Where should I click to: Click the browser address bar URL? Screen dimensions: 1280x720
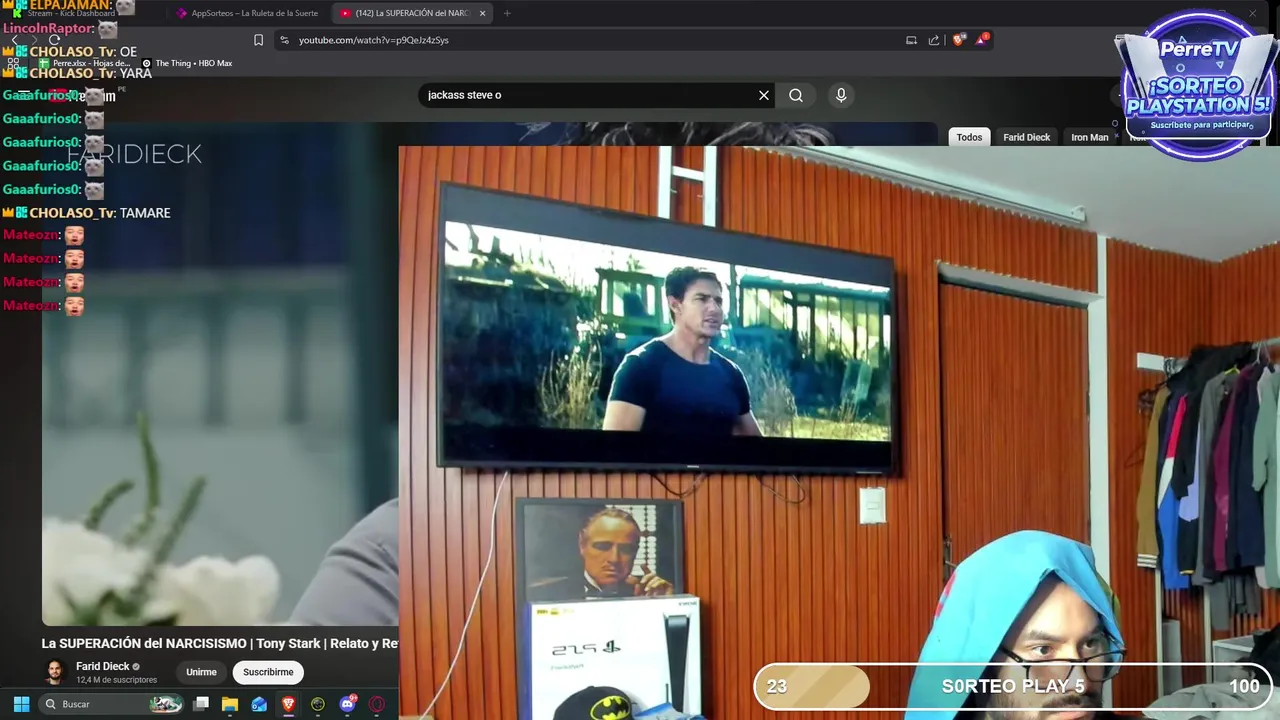373,40
